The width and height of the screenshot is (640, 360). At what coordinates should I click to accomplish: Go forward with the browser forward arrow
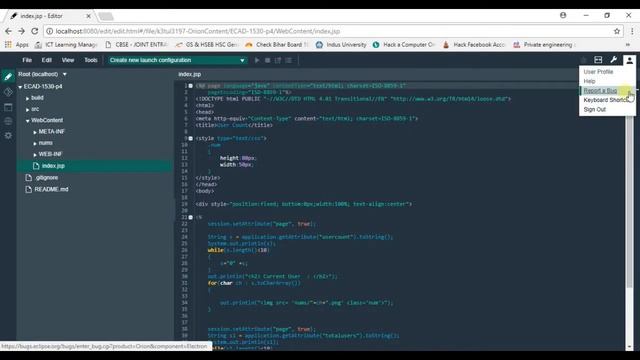[x=21, y=31]
